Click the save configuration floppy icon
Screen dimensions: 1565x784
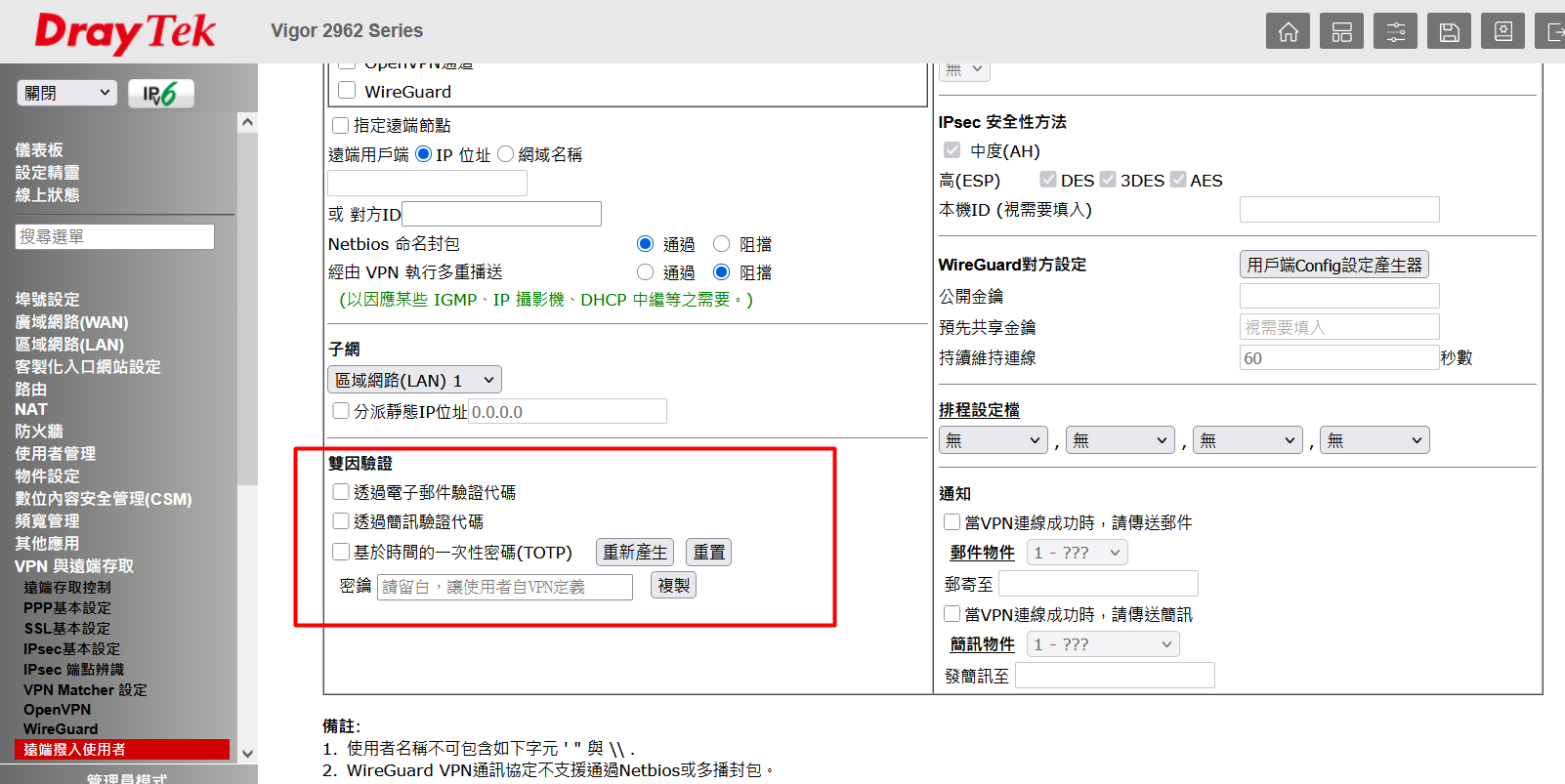click(x=1449, y=31)
